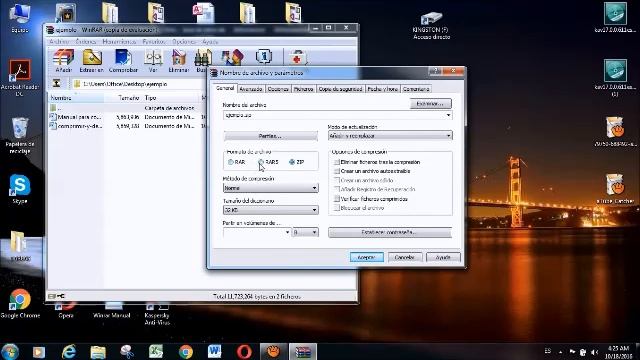
Task: Open Archivo menu in WinRAR window
Action: (59, 42)
